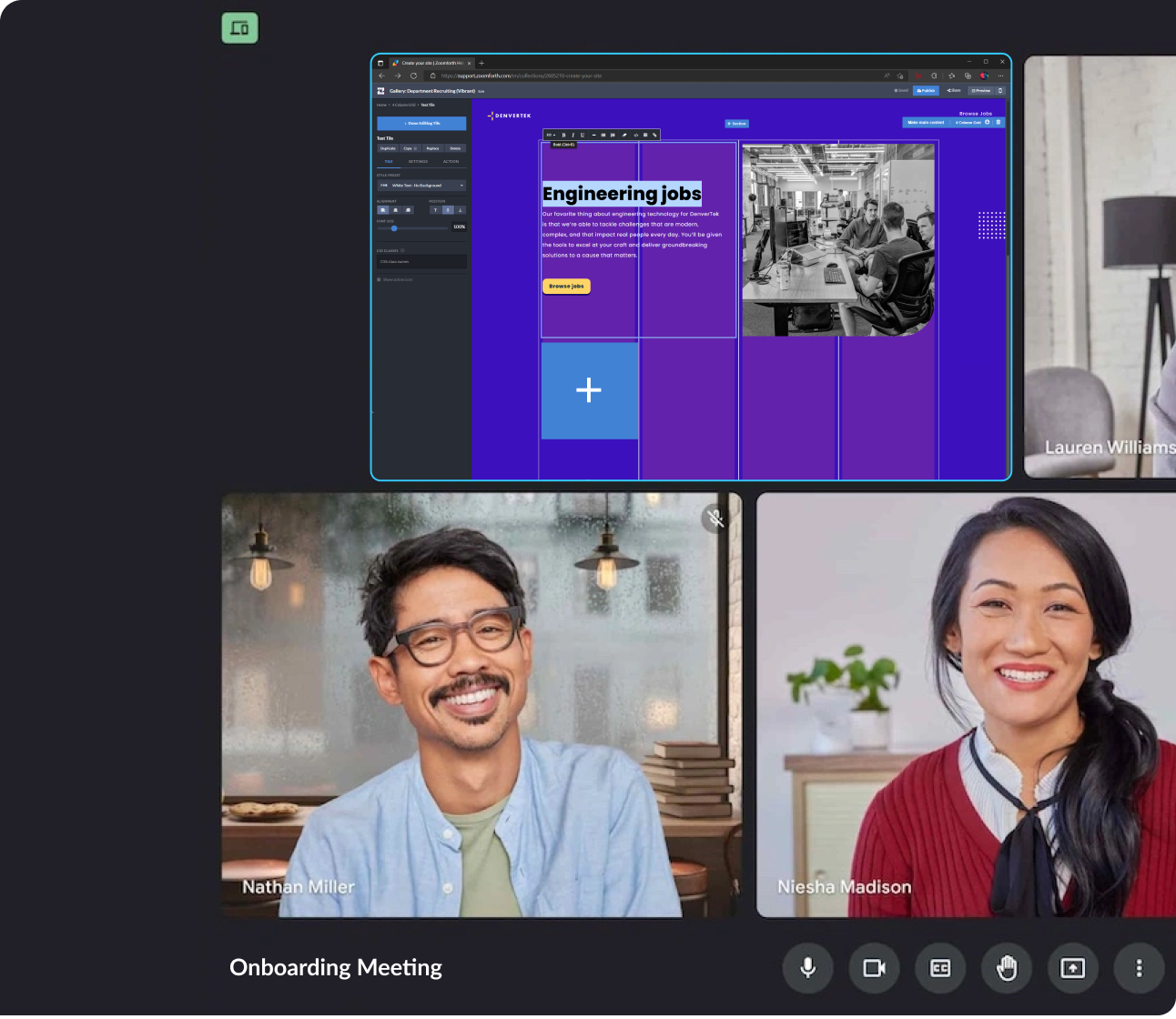The image size is (1176, 1019).
Task: Click the Done Editing Tile button
Action: click(421, 123)
